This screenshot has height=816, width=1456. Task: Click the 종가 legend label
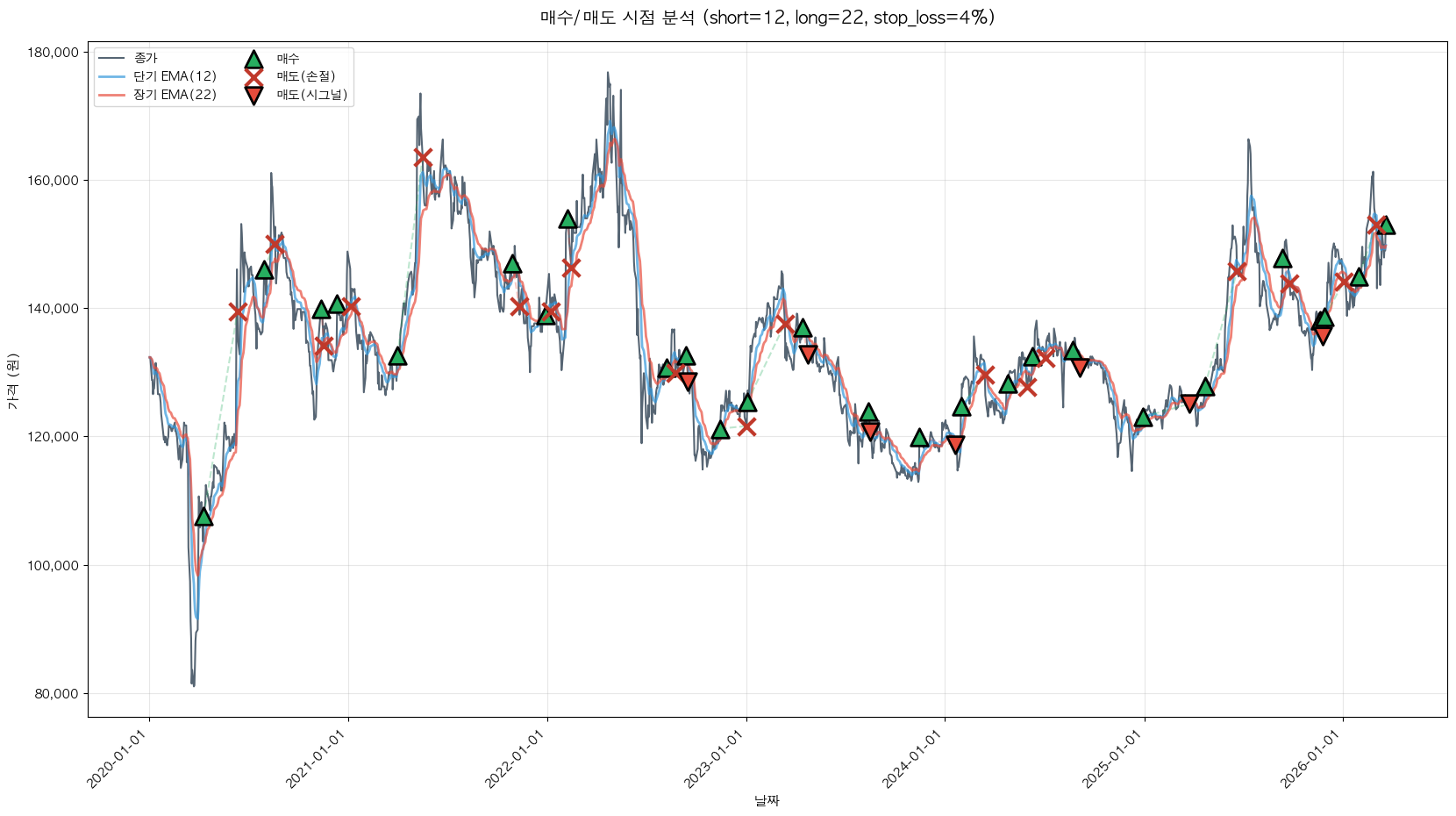[x=146, y=59]
